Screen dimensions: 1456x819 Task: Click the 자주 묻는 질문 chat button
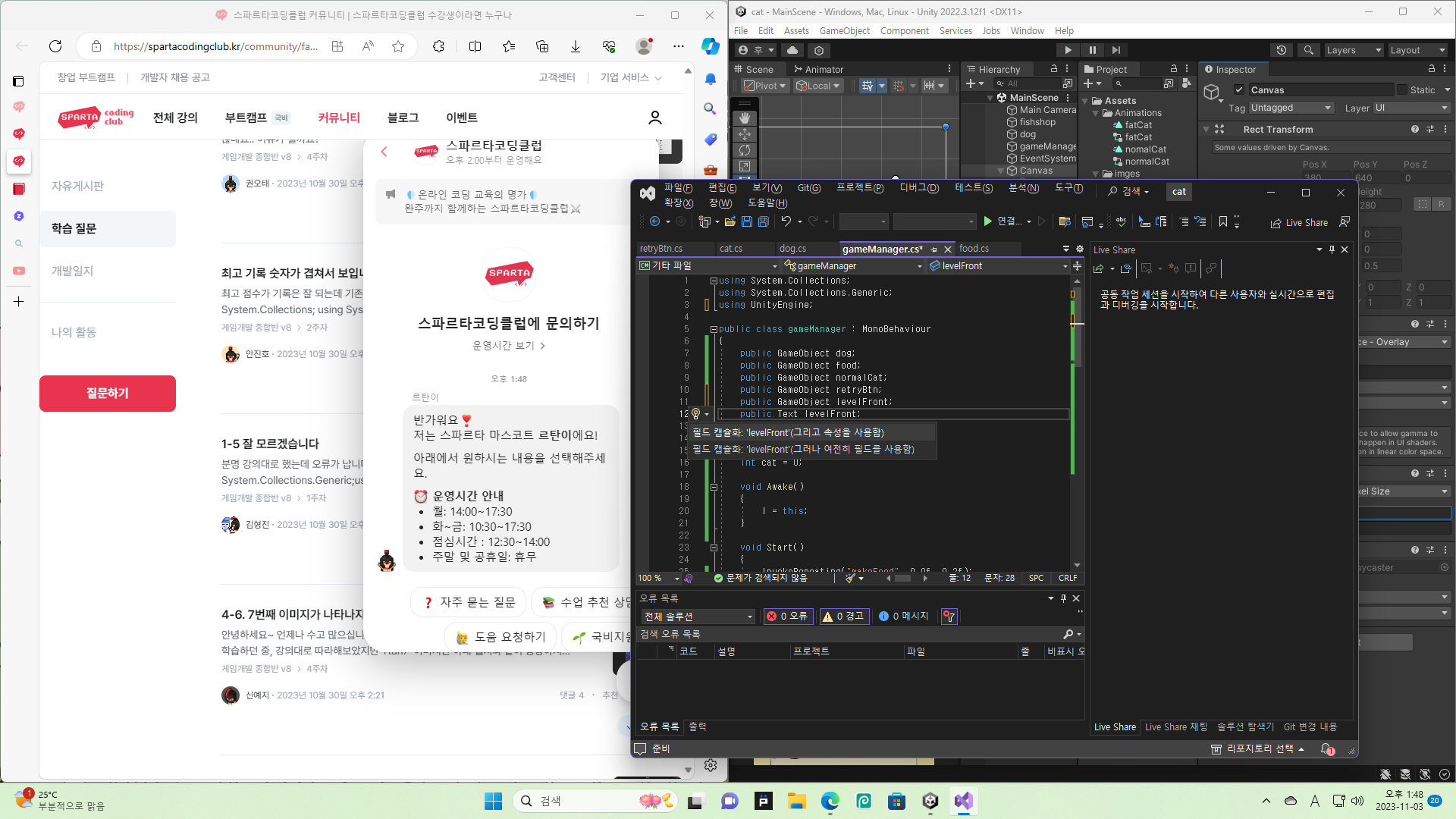pos(468,602)
